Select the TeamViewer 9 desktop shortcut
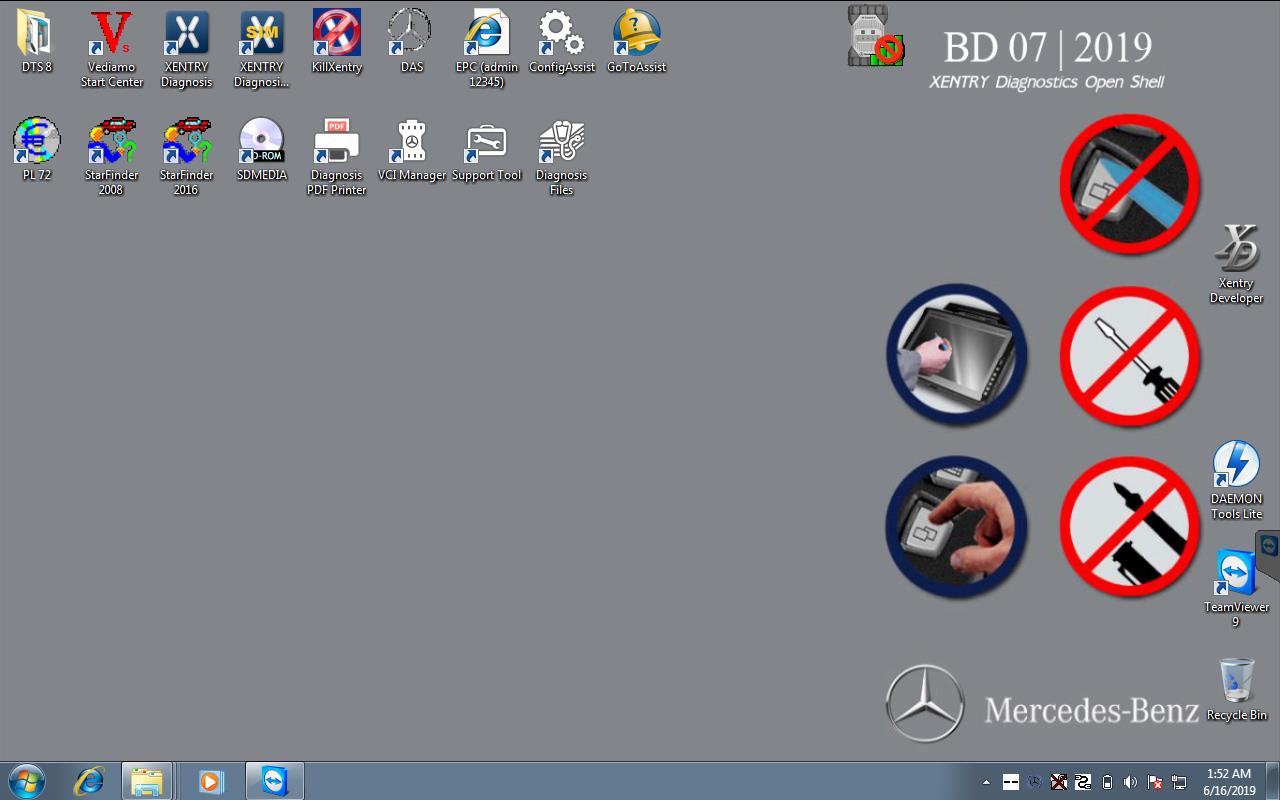This screenshot has width=1280, height=800. (x=1237, y=588)
